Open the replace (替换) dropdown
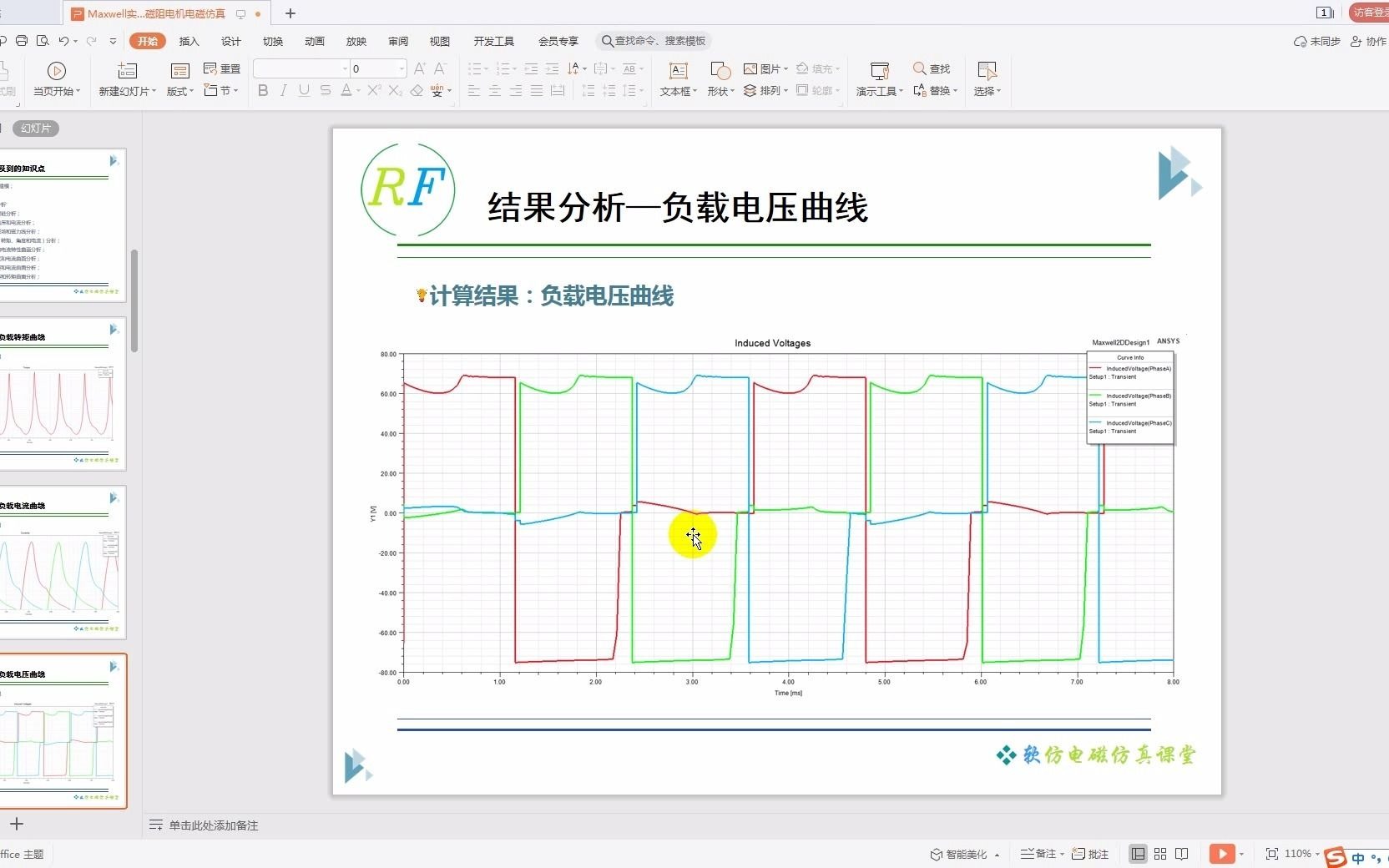 [935, 90]
